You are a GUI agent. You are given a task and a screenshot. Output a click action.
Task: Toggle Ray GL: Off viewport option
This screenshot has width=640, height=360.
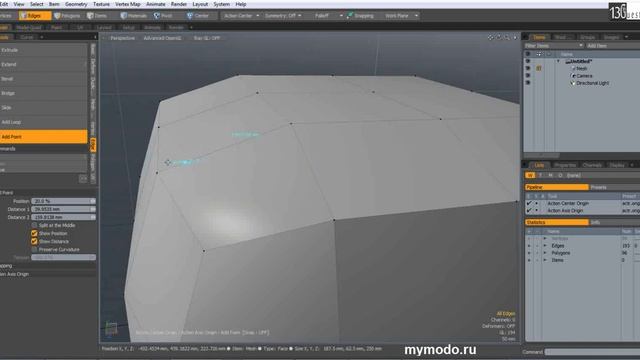207,38
